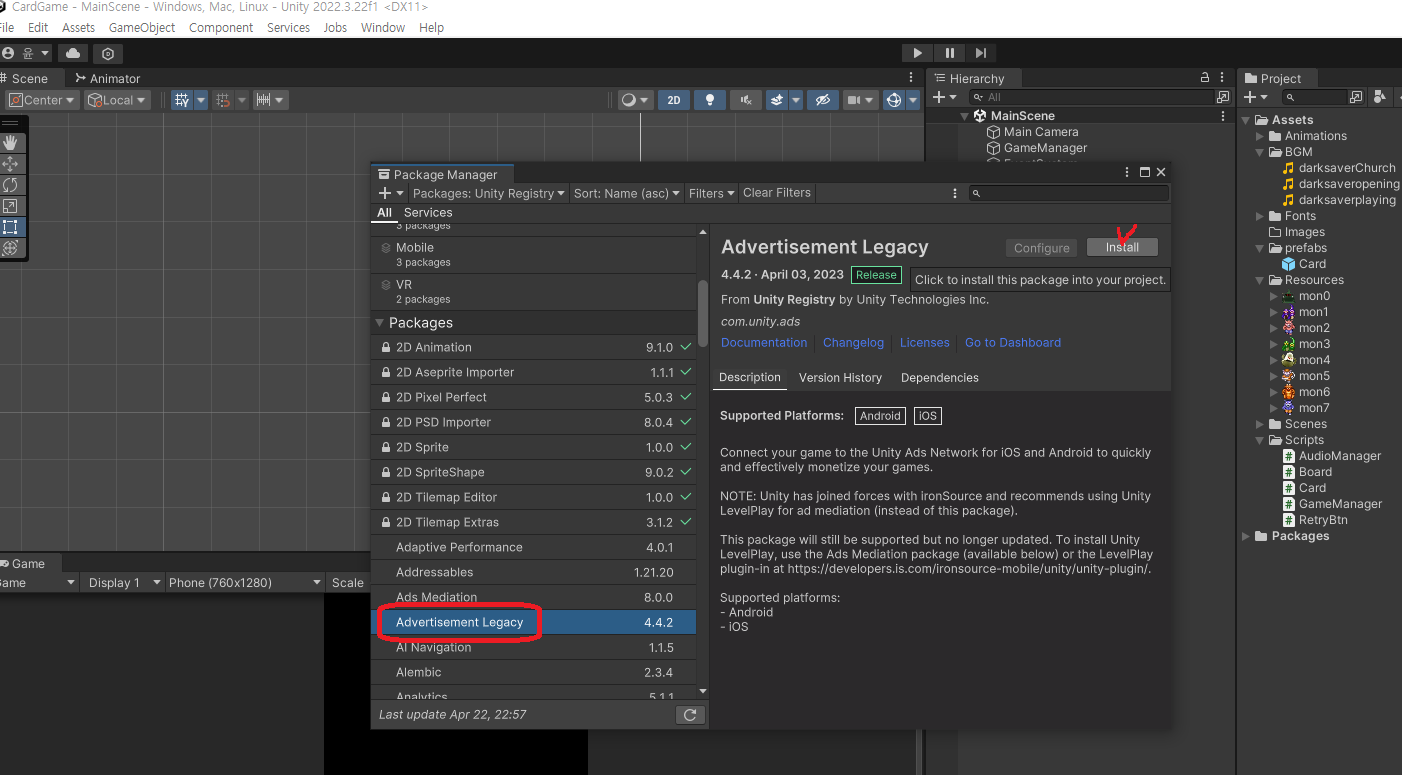Collapse the Packages section header

(x=533, y=322)
